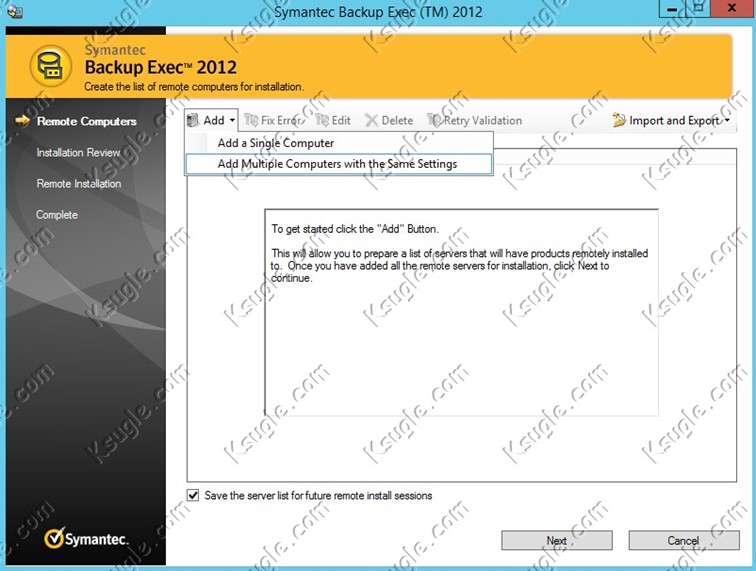Screen dimensions: 756x571
Task: Click the Retry Validation label
Action: [x=483, y=121]
